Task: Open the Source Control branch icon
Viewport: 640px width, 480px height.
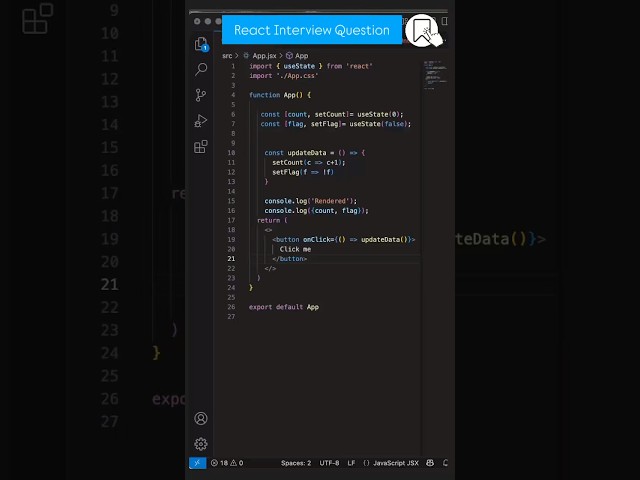Action: 200,95
